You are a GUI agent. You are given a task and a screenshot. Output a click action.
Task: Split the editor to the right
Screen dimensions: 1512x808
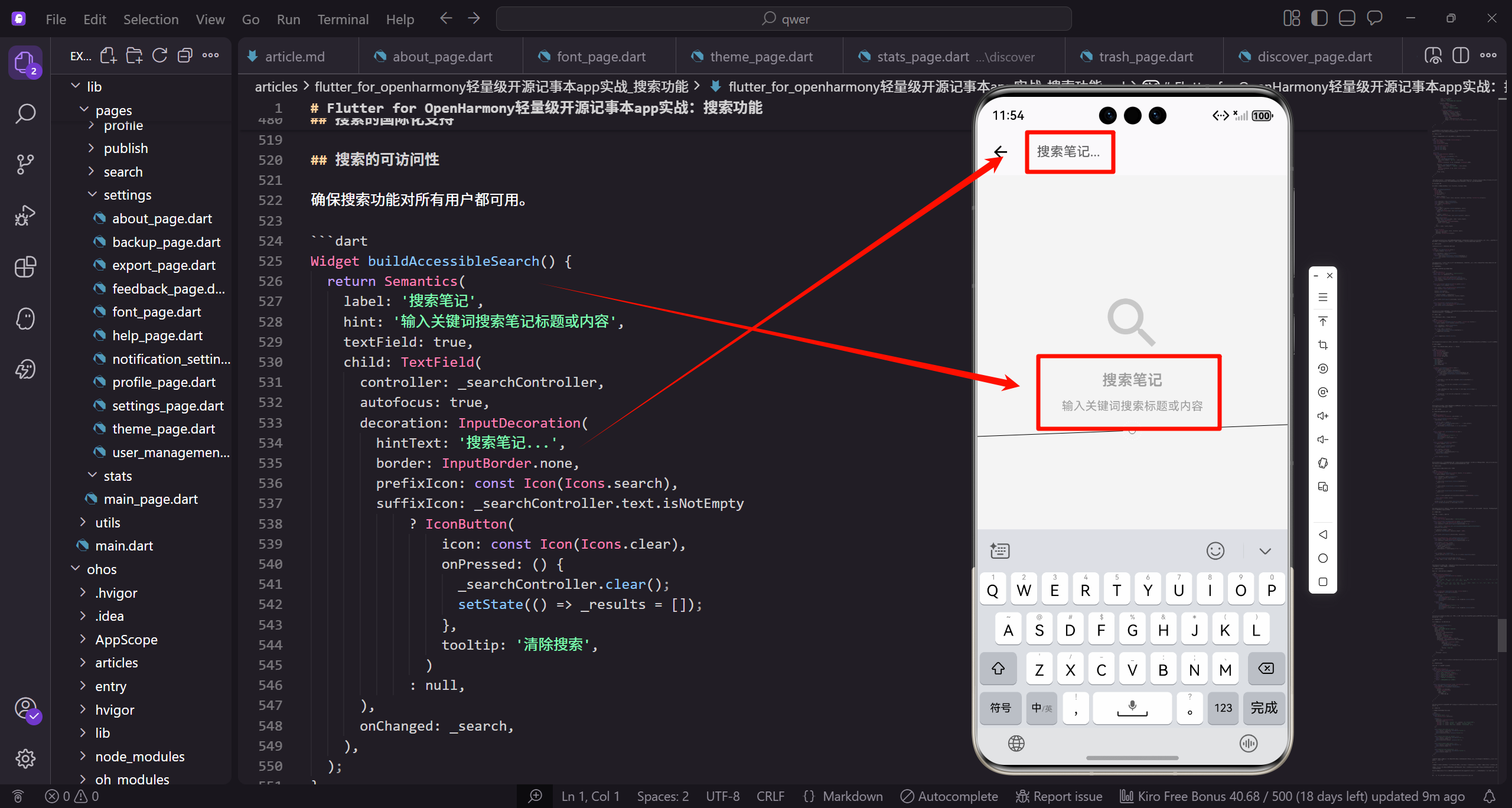click(x=1461, y=56)
